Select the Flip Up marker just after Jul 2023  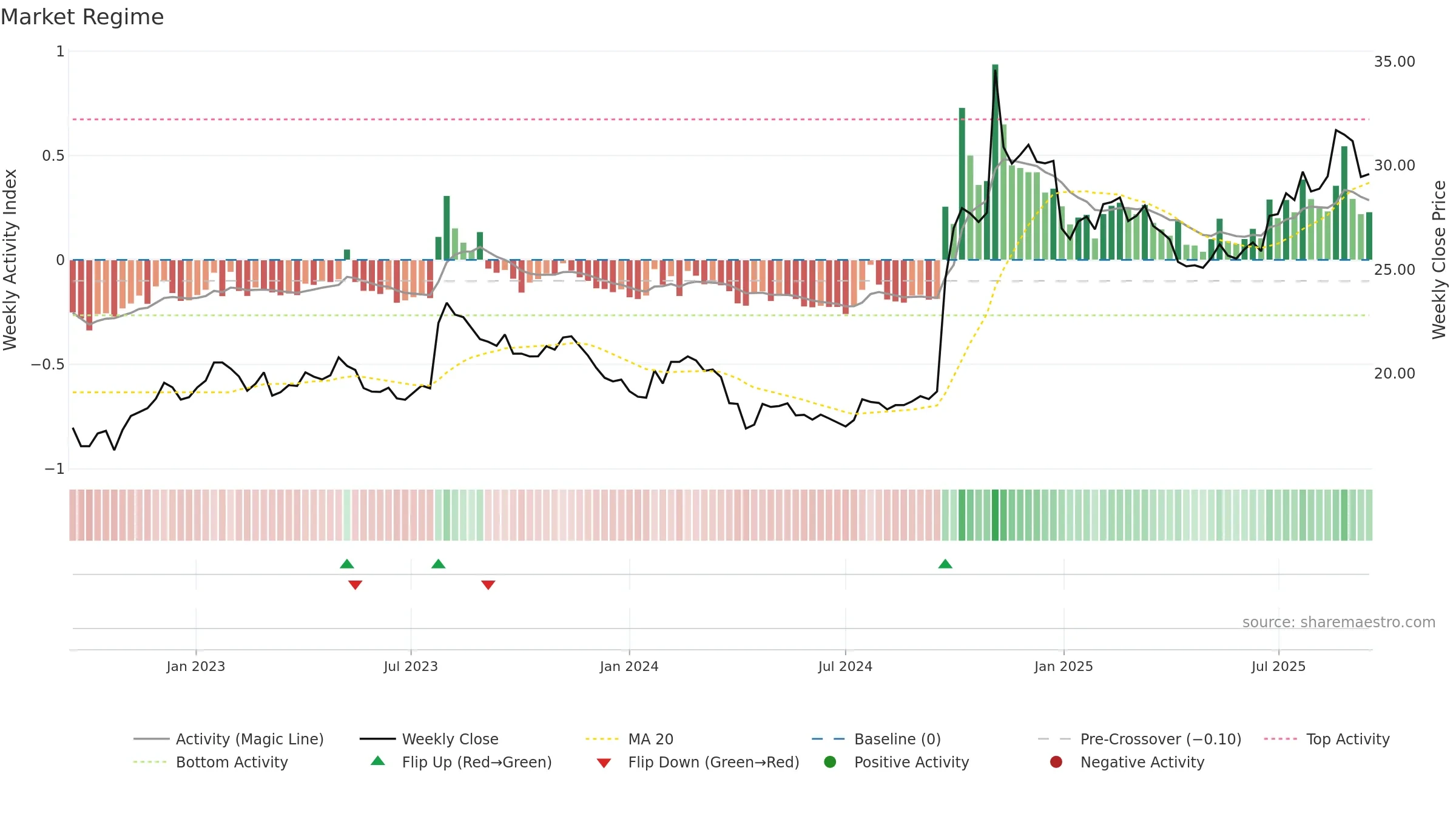(x=439, y=564)
